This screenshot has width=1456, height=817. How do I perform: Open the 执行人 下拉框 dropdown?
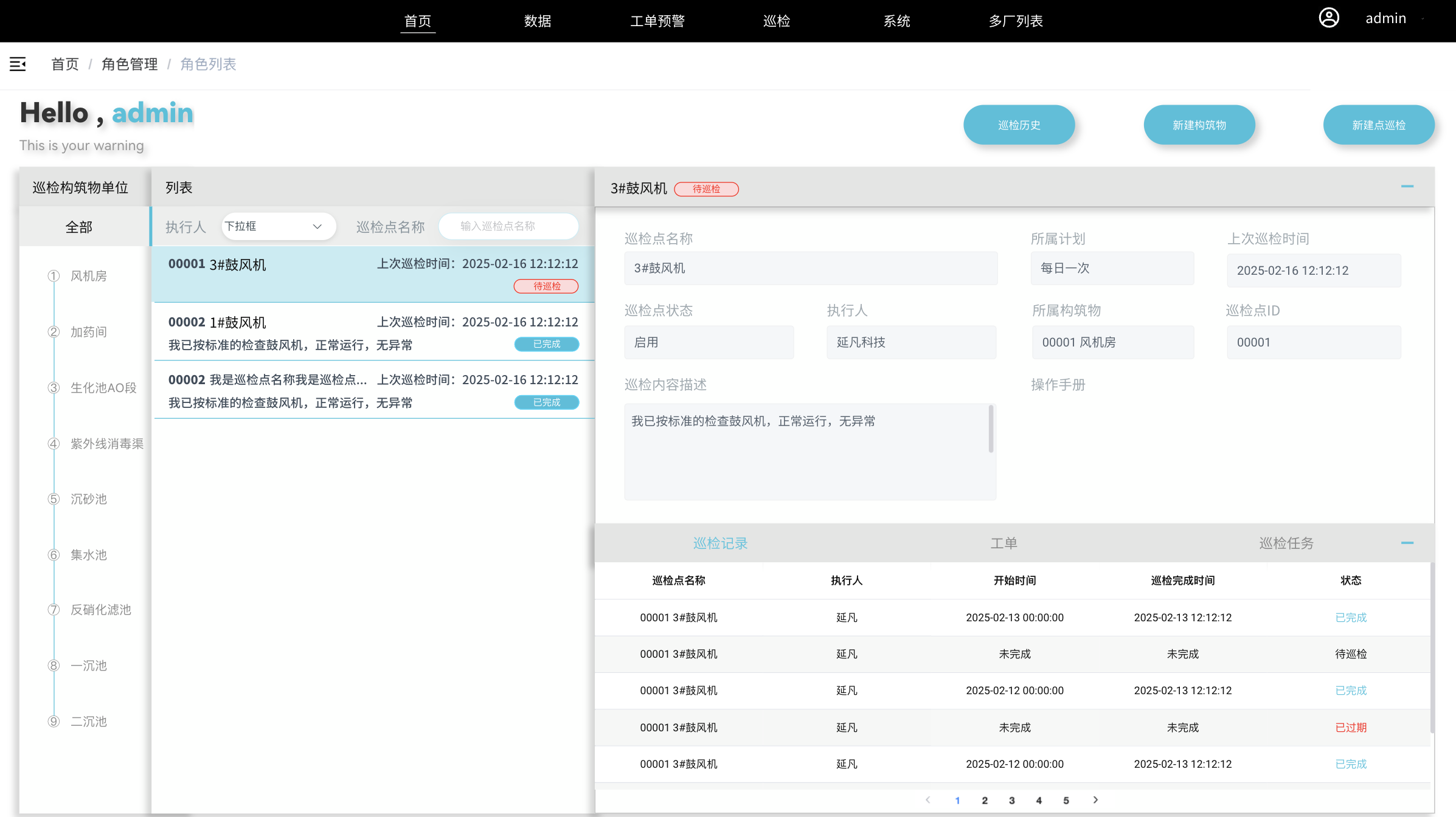[279, 226]
